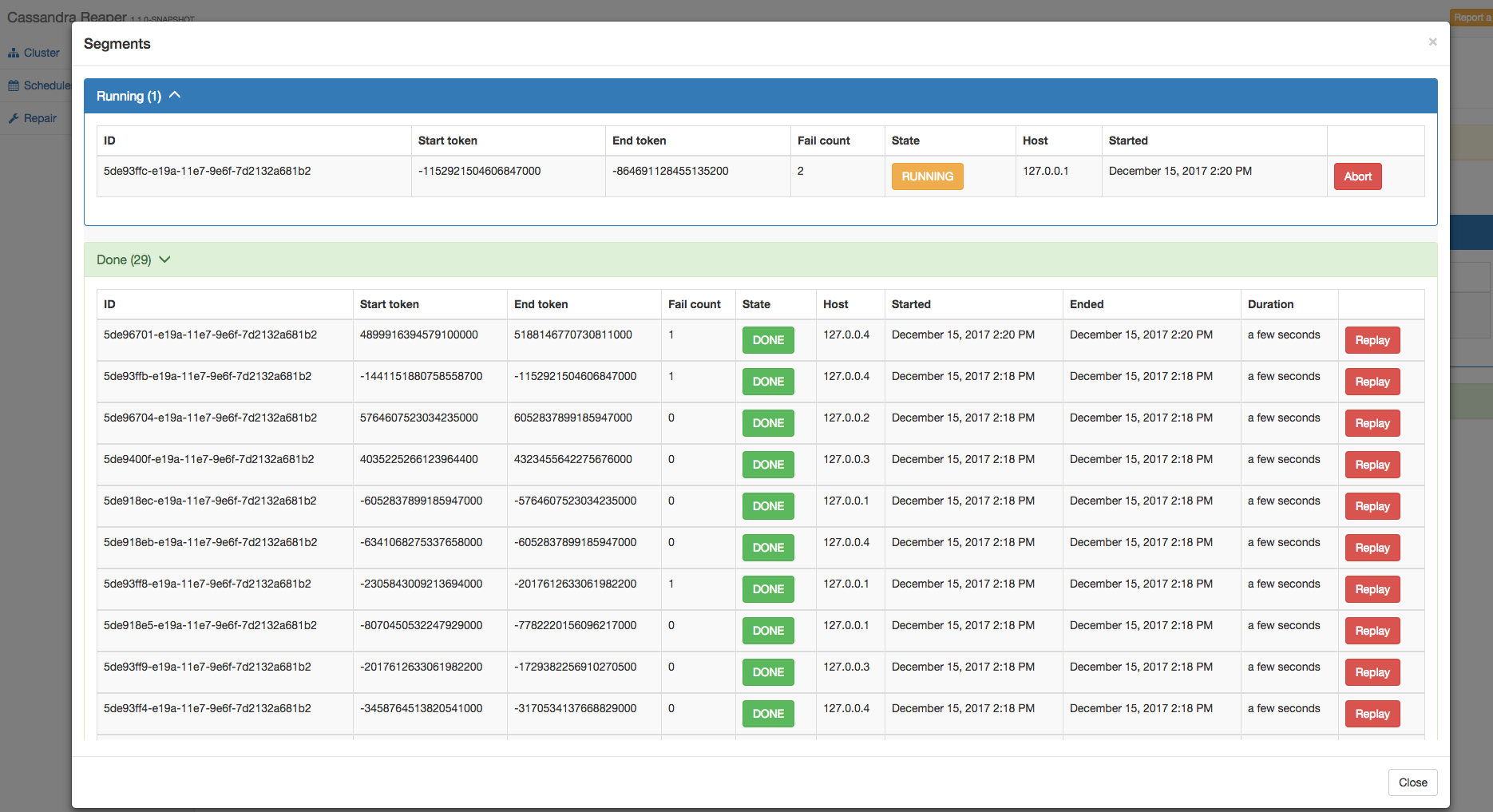Abort the running segment 5de93ffc
1493x812 pixels.
pos(1357,176)
